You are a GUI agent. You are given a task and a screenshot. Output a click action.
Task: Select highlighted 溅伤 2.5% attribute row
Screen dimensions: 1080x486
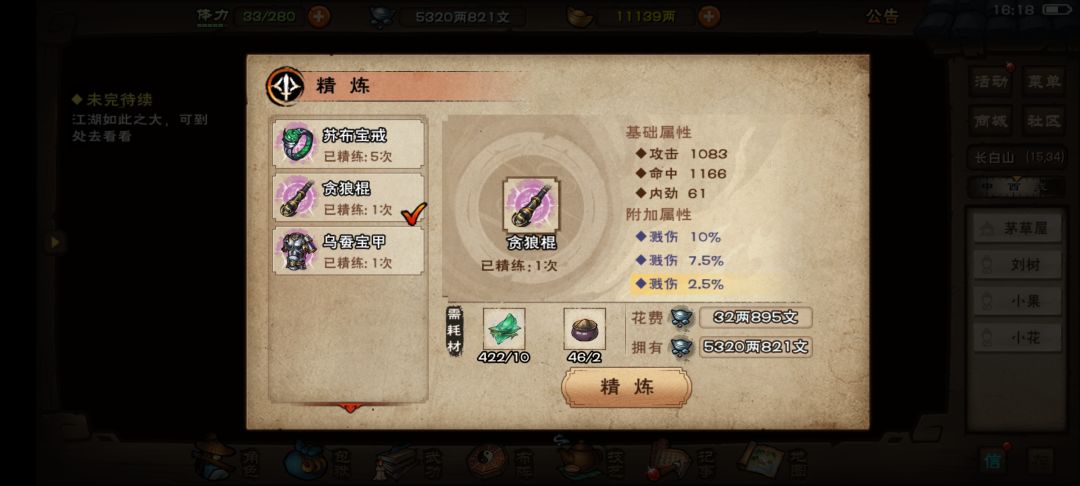[x=706, y=284]
